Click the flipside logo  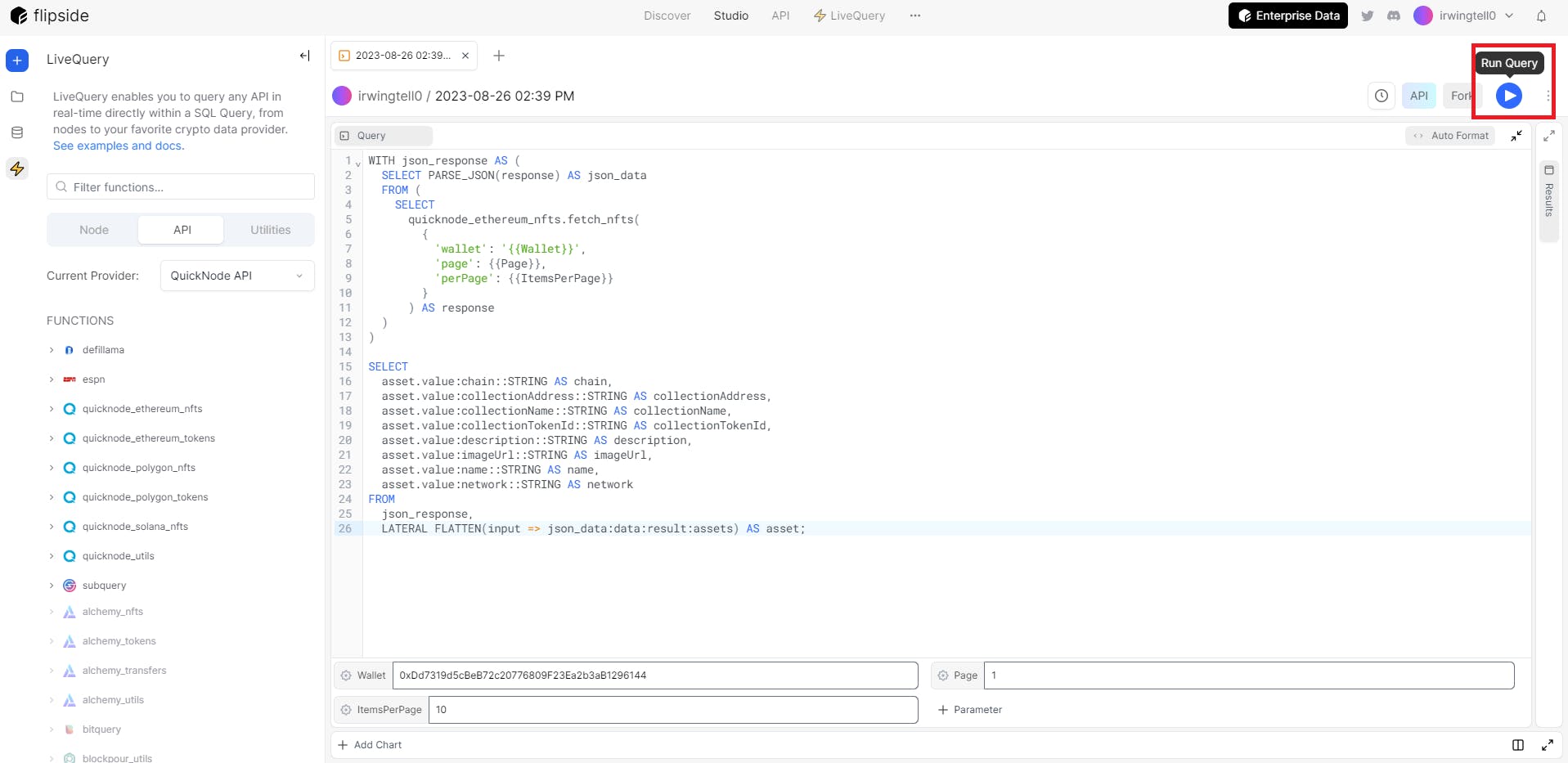click(x=49, y=16)
